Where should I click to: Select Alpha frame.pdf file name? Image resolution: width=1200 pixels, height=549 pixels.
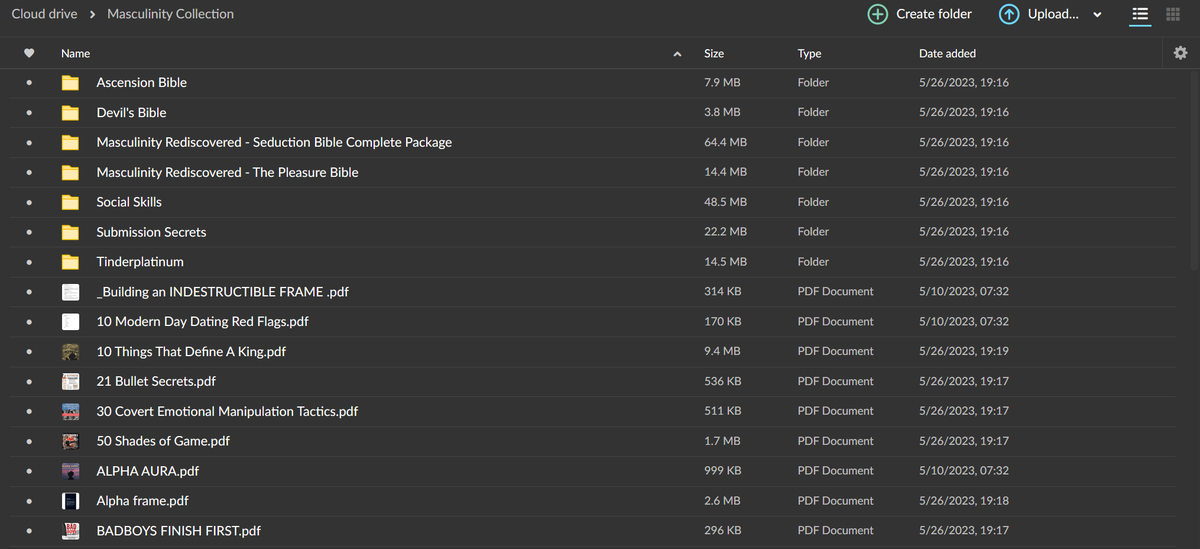[x=142, y=501]
